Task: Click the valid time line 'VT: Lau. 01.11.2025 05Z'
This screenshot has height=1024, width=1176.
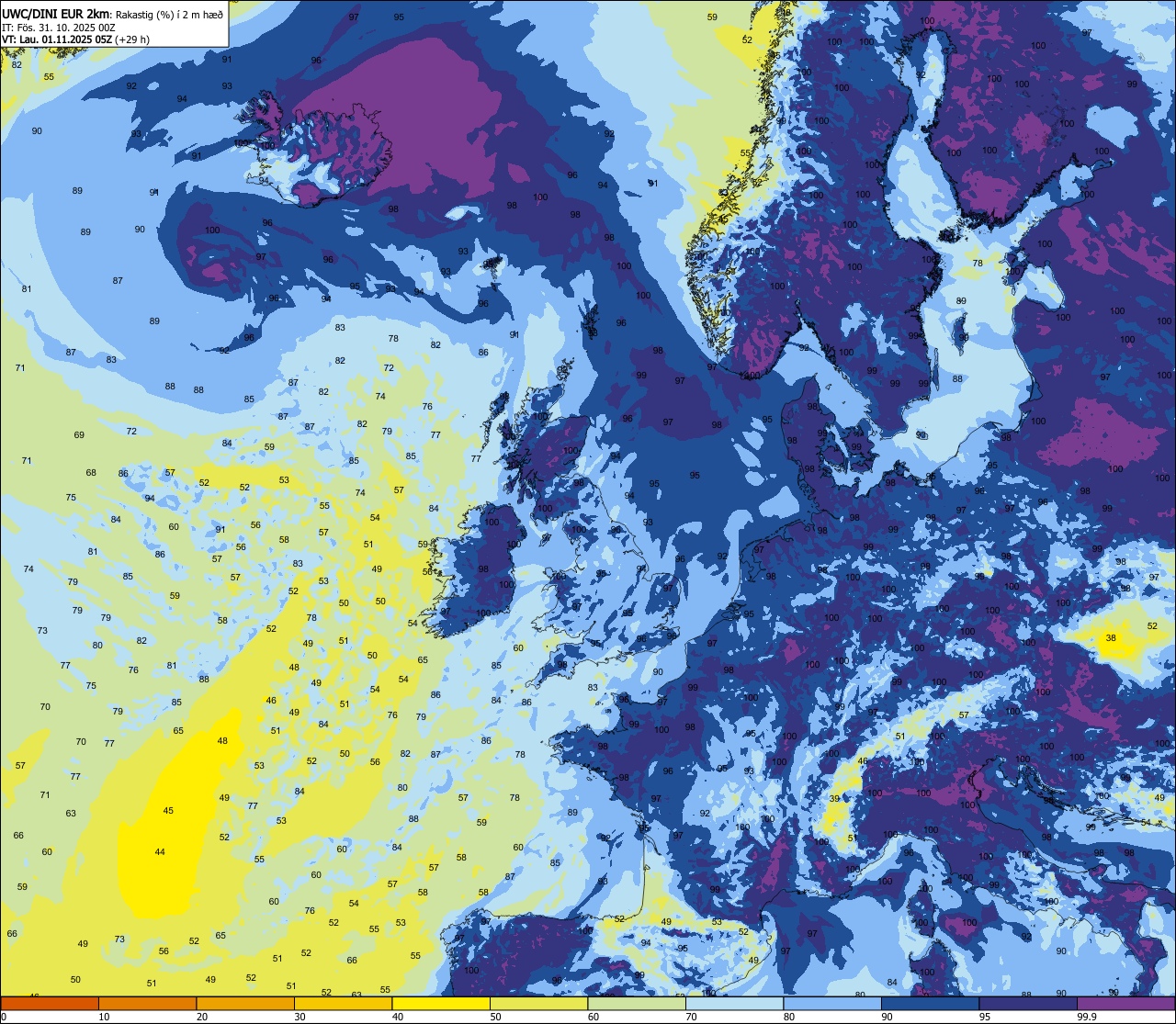Action: (57, 39)
